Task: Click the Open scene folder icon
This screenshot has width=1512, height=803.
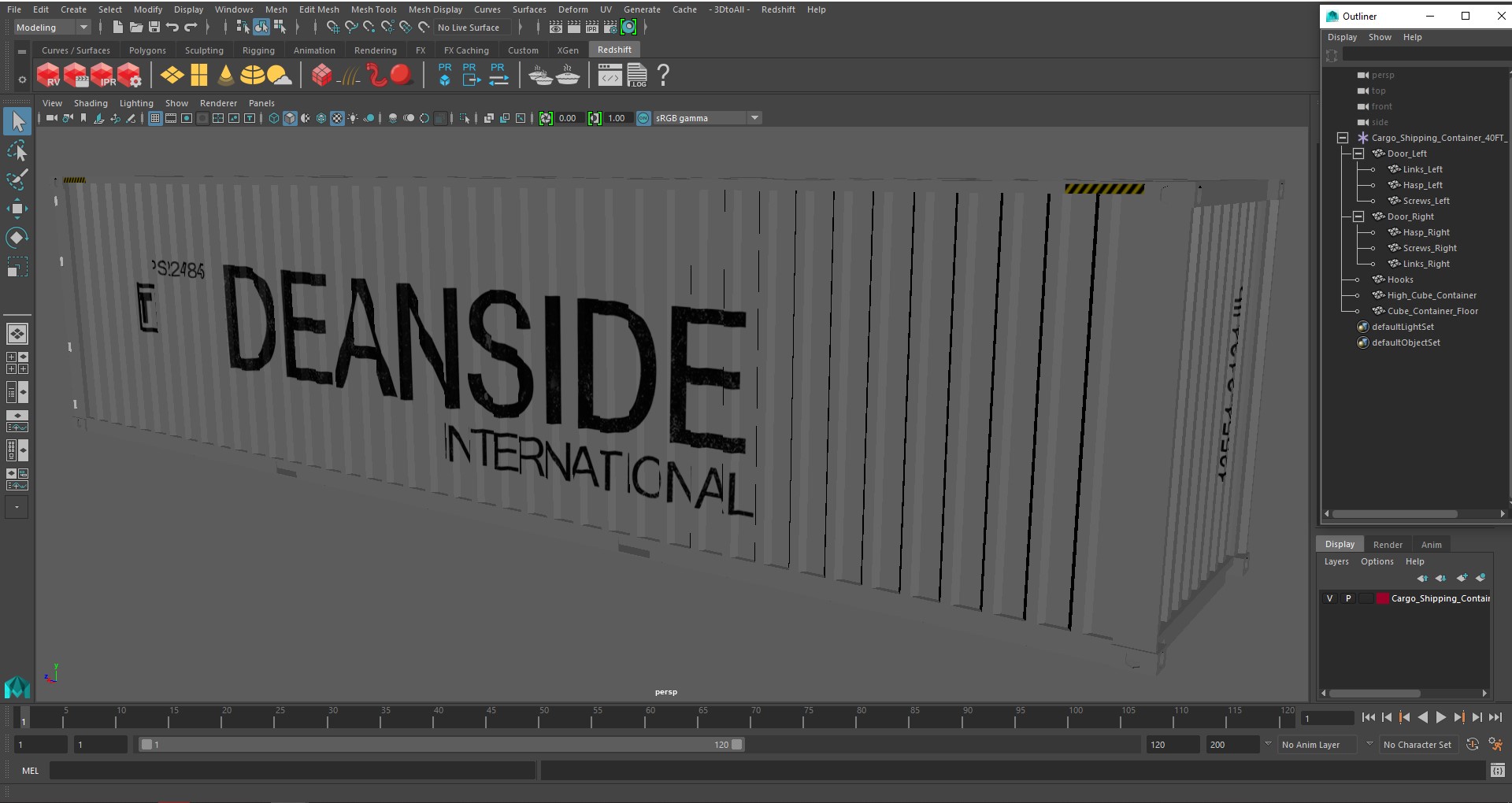Action: click(135, 27)
